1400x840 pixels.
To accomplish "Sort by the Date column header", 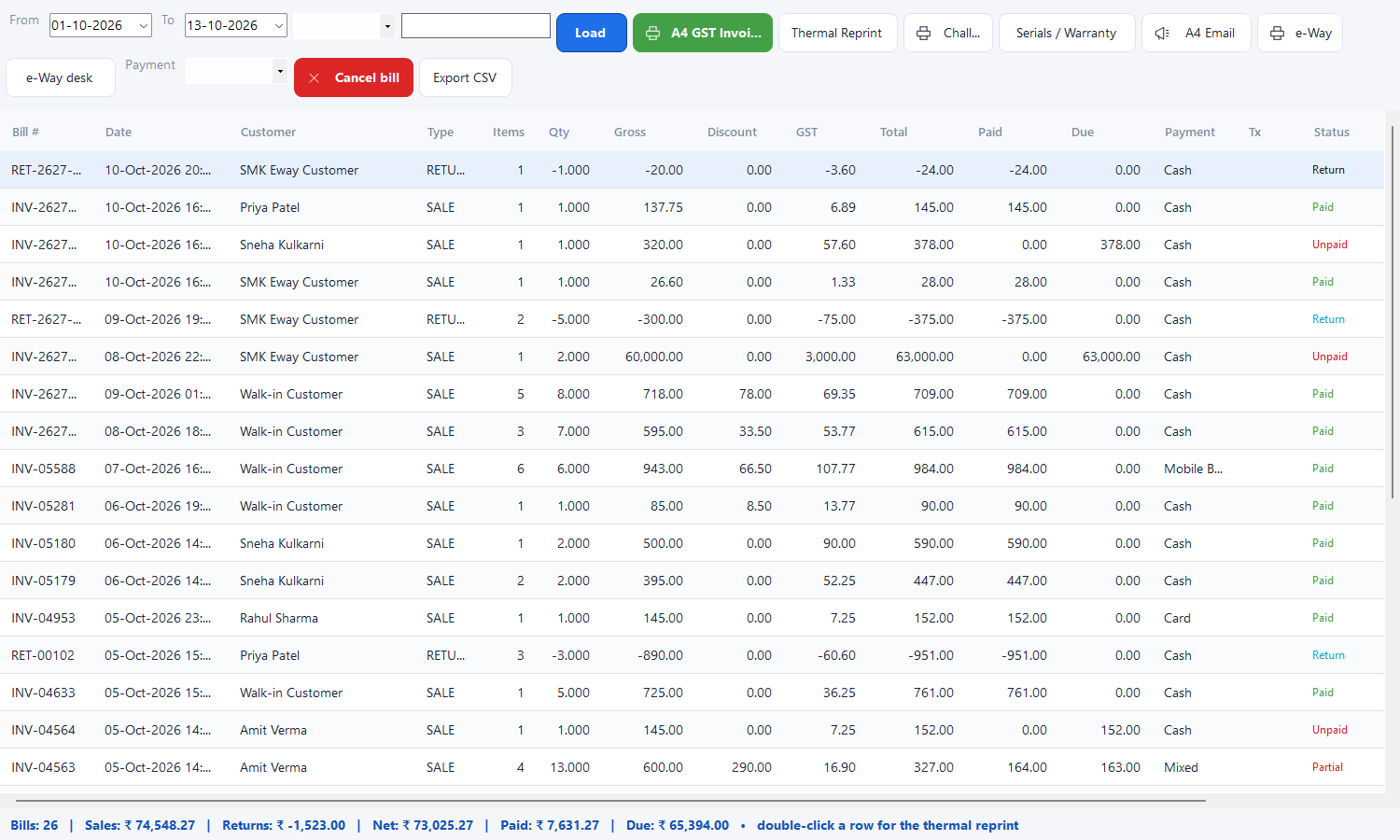I will (x=119, y=132).
